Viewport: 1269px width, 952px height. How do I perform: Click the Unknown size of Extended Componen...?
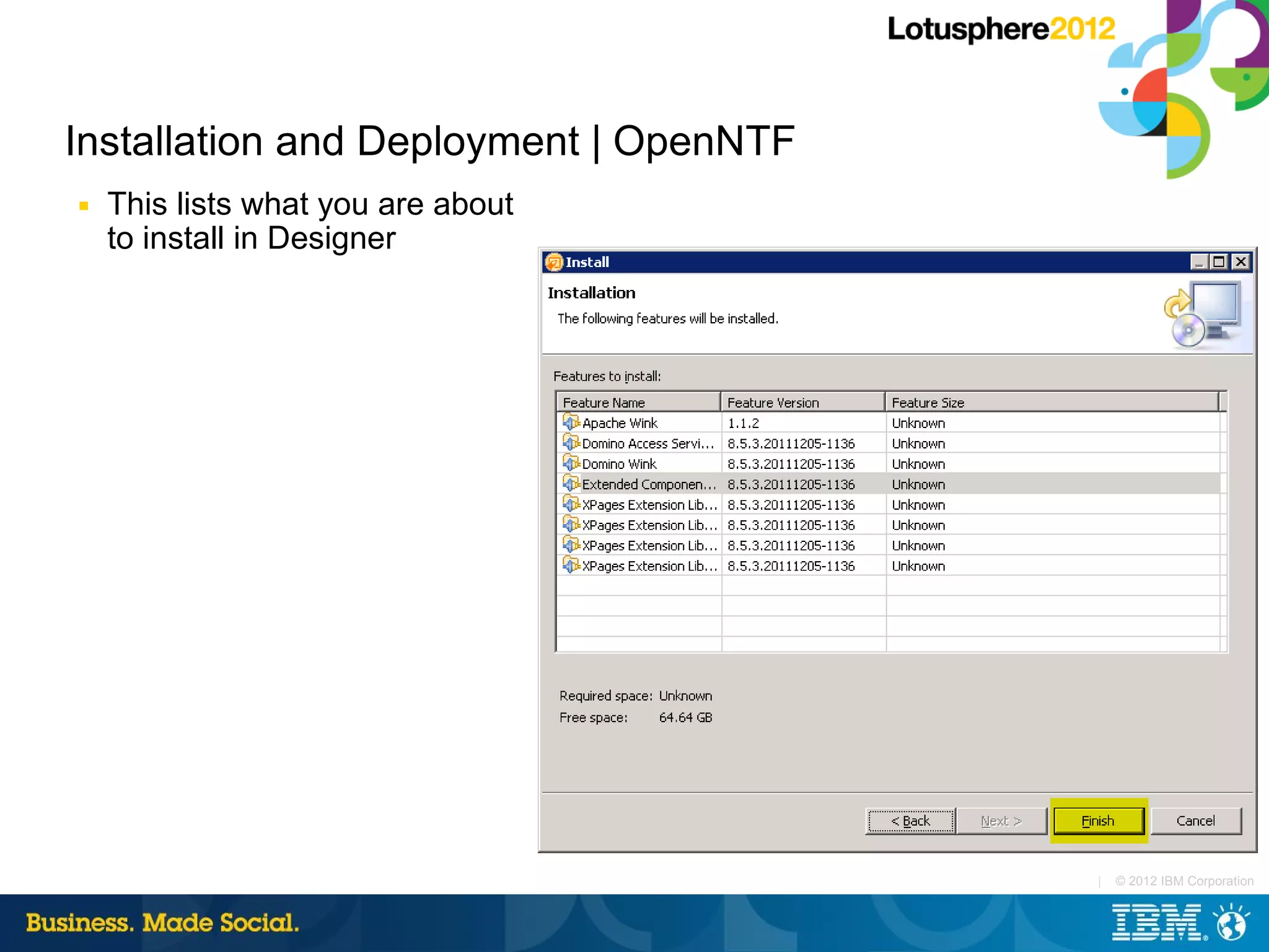[x=918, y=484]
